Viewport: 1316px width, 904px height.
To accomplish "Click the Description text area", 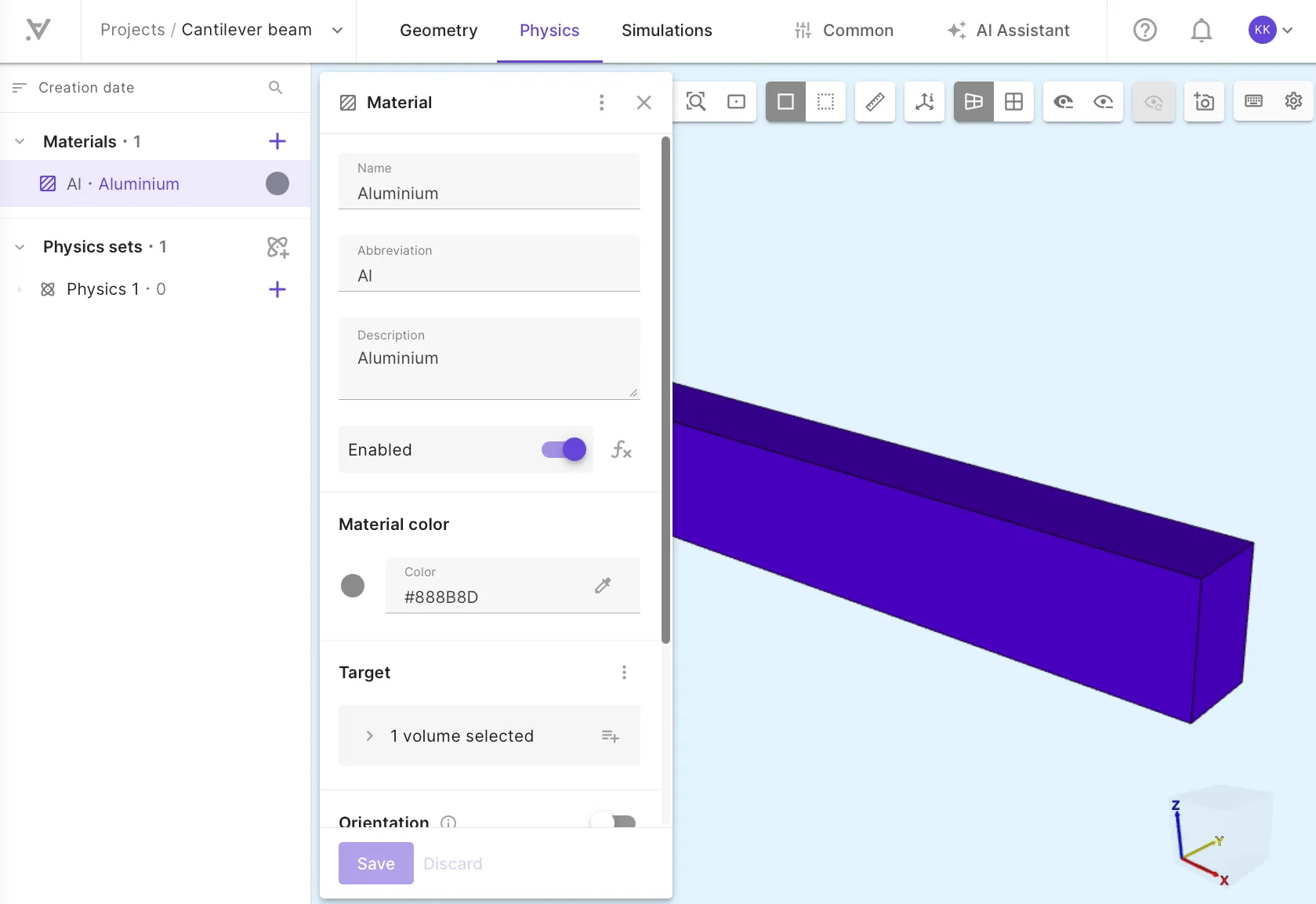I will (489, 358).
